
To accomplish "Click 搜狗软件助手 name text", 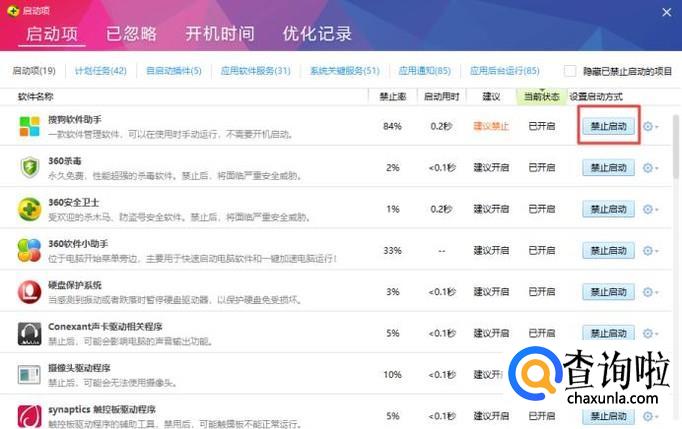I will point(75,119).
